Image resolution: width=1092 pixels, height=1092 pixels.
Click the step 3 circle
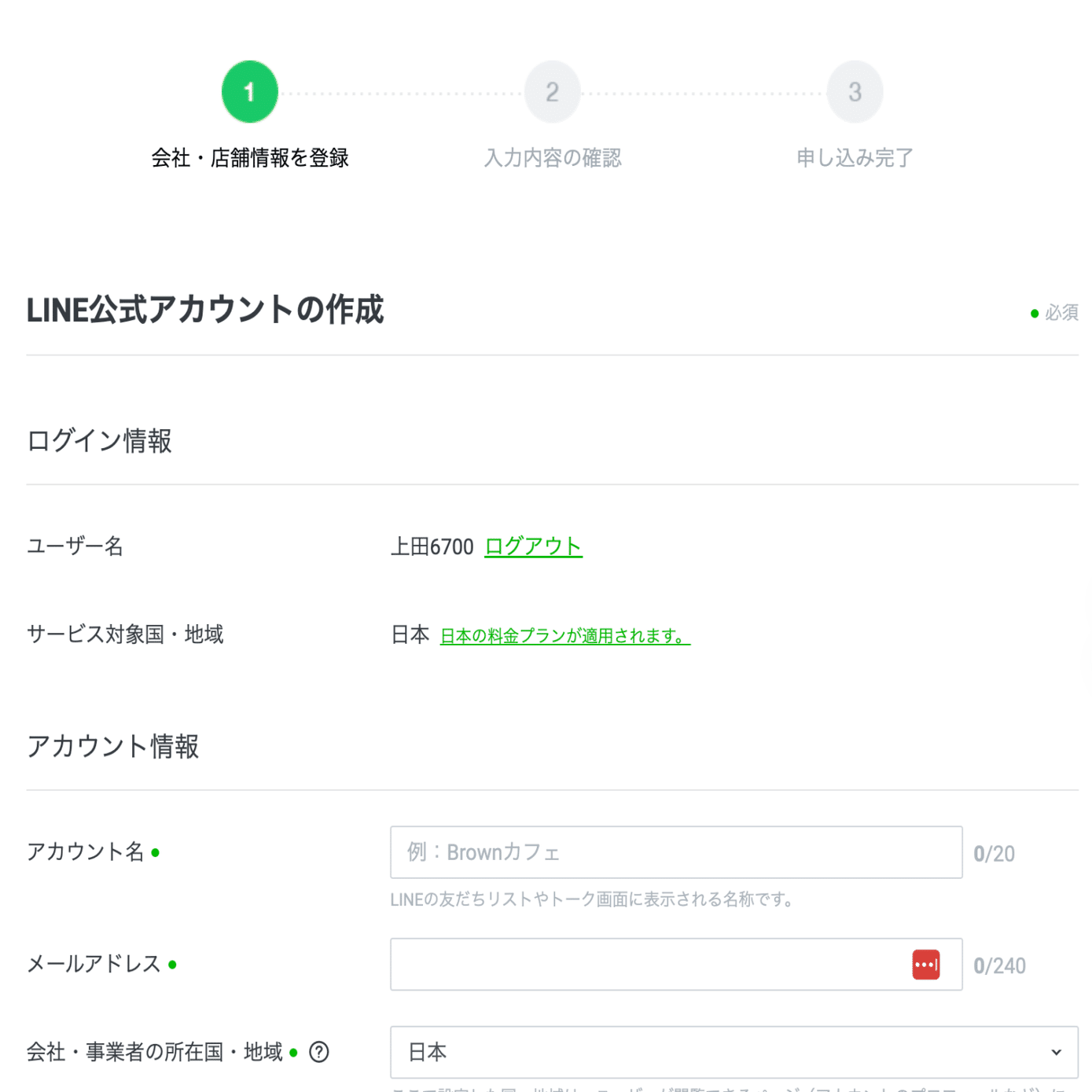[855, 90]
